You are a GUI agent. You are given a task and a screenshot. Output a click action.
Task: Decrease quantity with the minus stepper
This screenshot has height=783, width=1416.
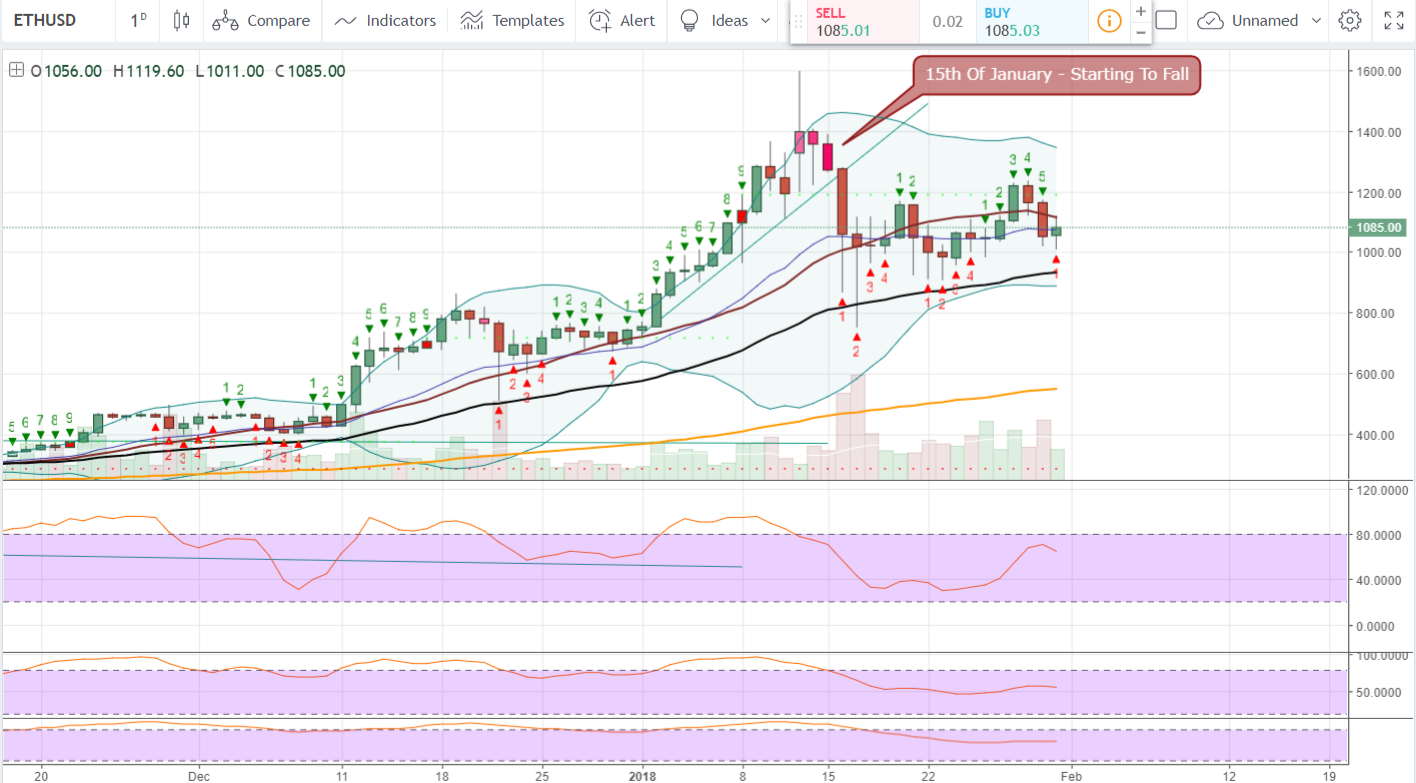point(1141,32)
